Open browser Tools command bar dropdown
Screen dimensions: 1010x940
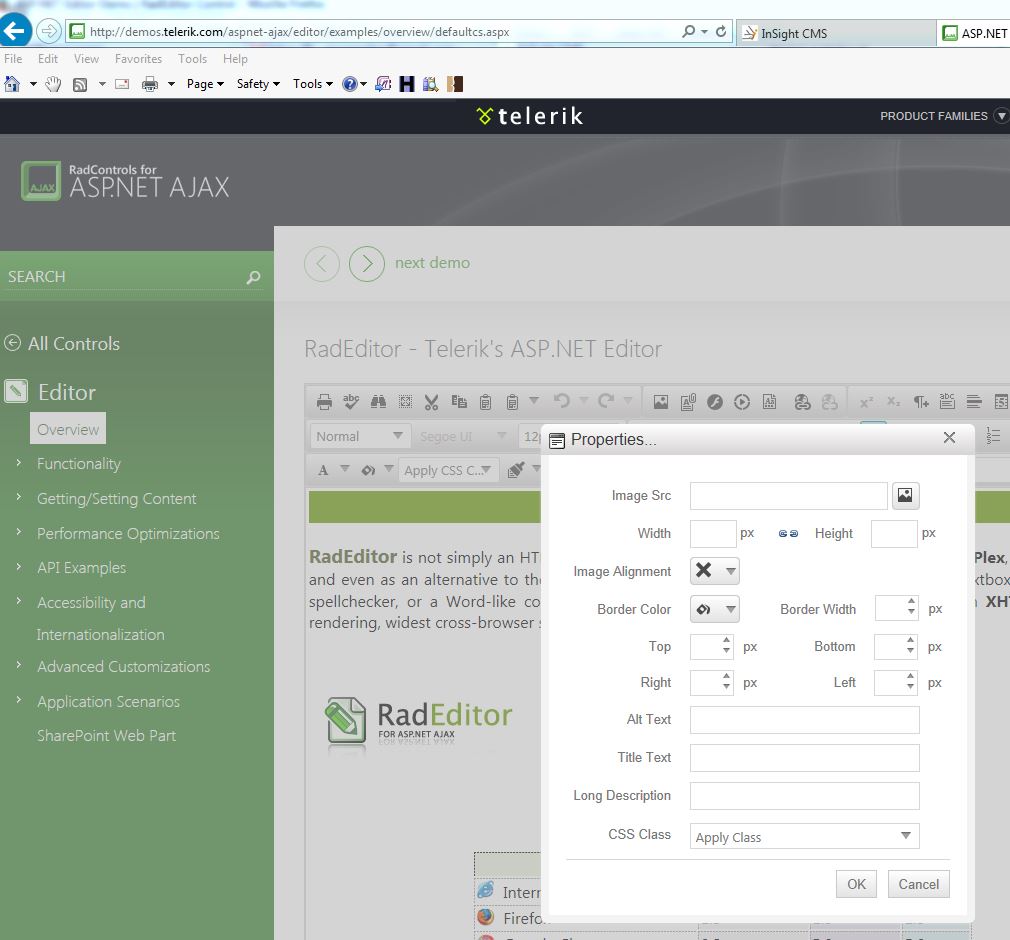(x=312, y=84)
